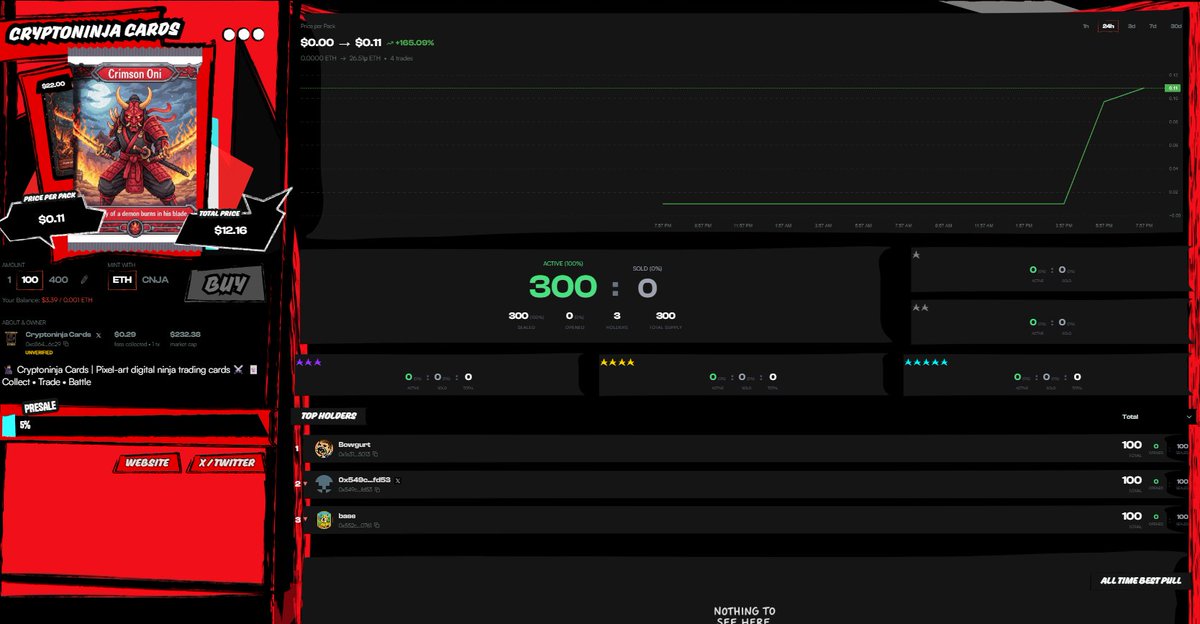
Task: Open the Cryptoninja Cards owner name link
Action: pyautogui.click(x=59, y=334)
